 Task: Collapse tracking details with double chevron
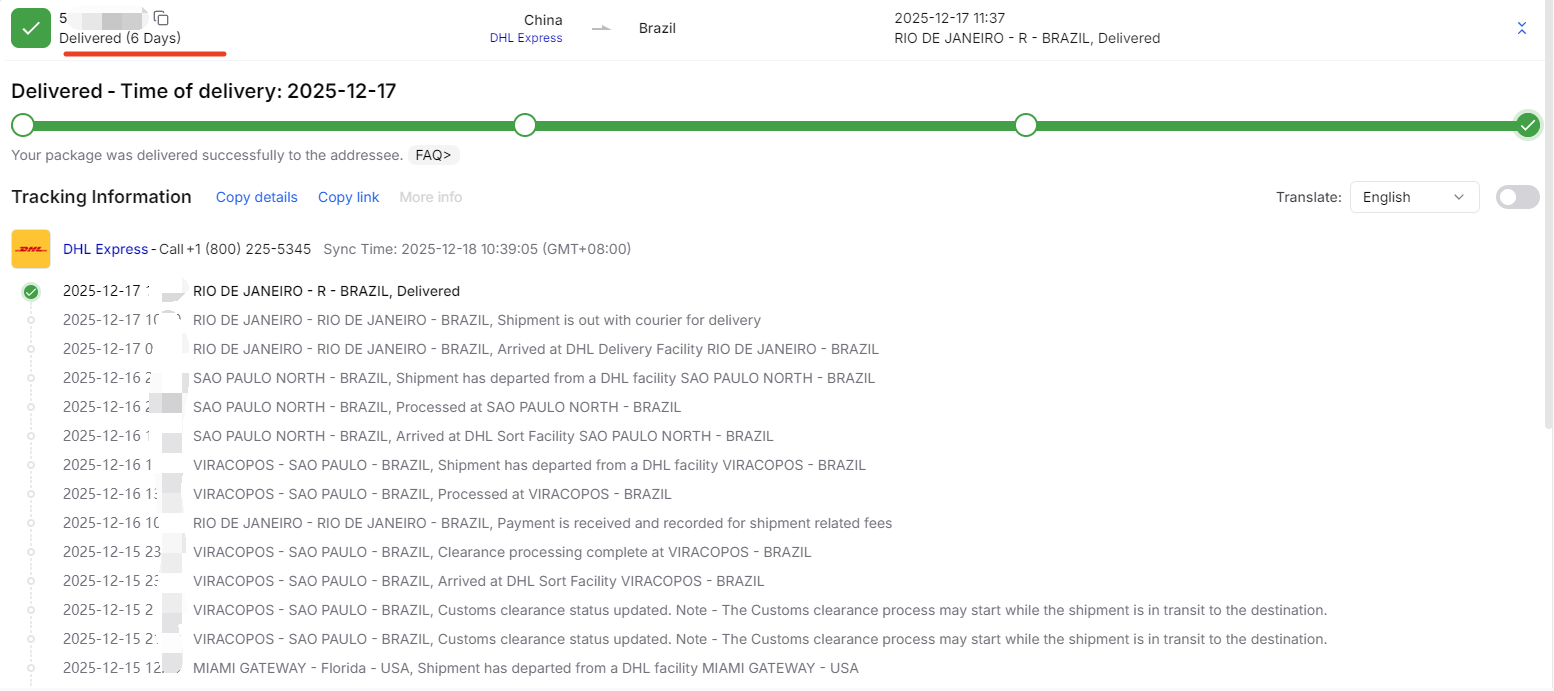pyautogui.click(x=1522, y=28)
